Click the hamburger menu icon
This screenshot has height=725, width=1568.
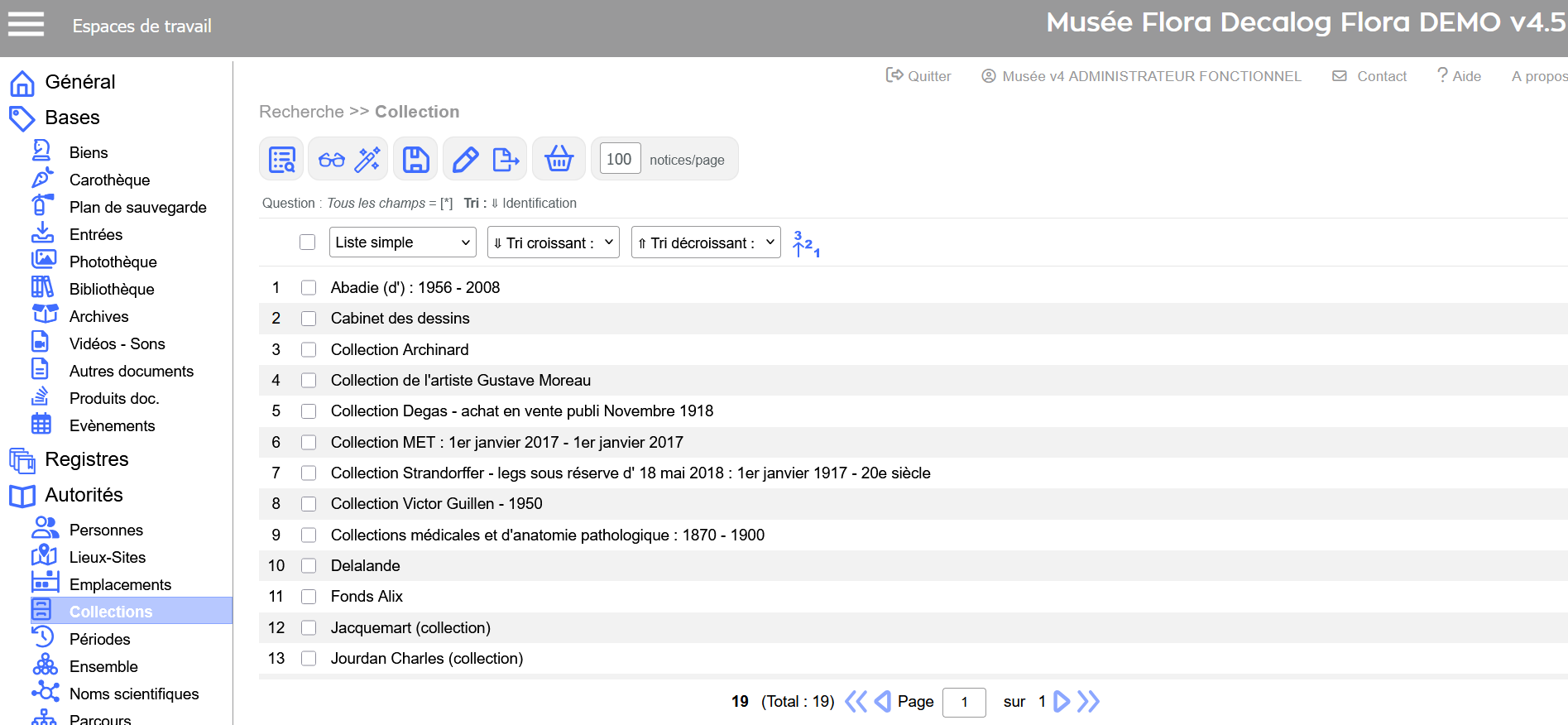click(26, 25)
